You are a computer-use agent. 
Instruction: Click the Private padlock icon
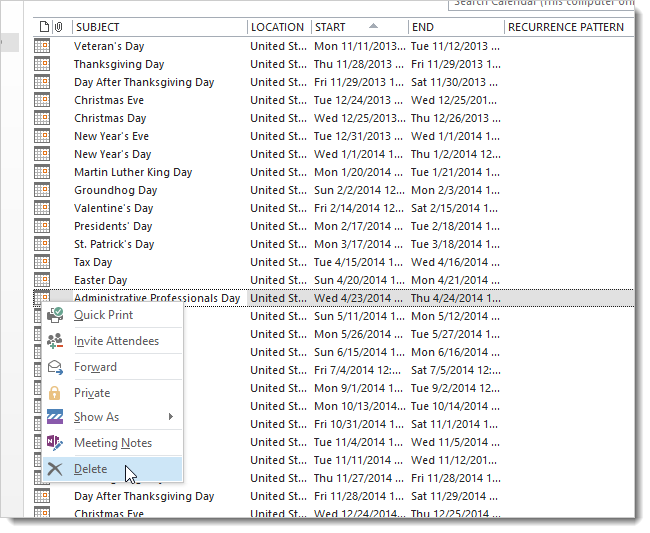(55, 392)
